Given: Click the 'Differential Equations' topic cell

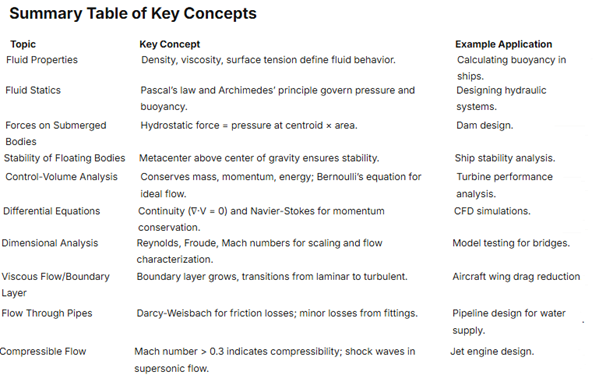Looking at the screenshot, I should 51,211.
